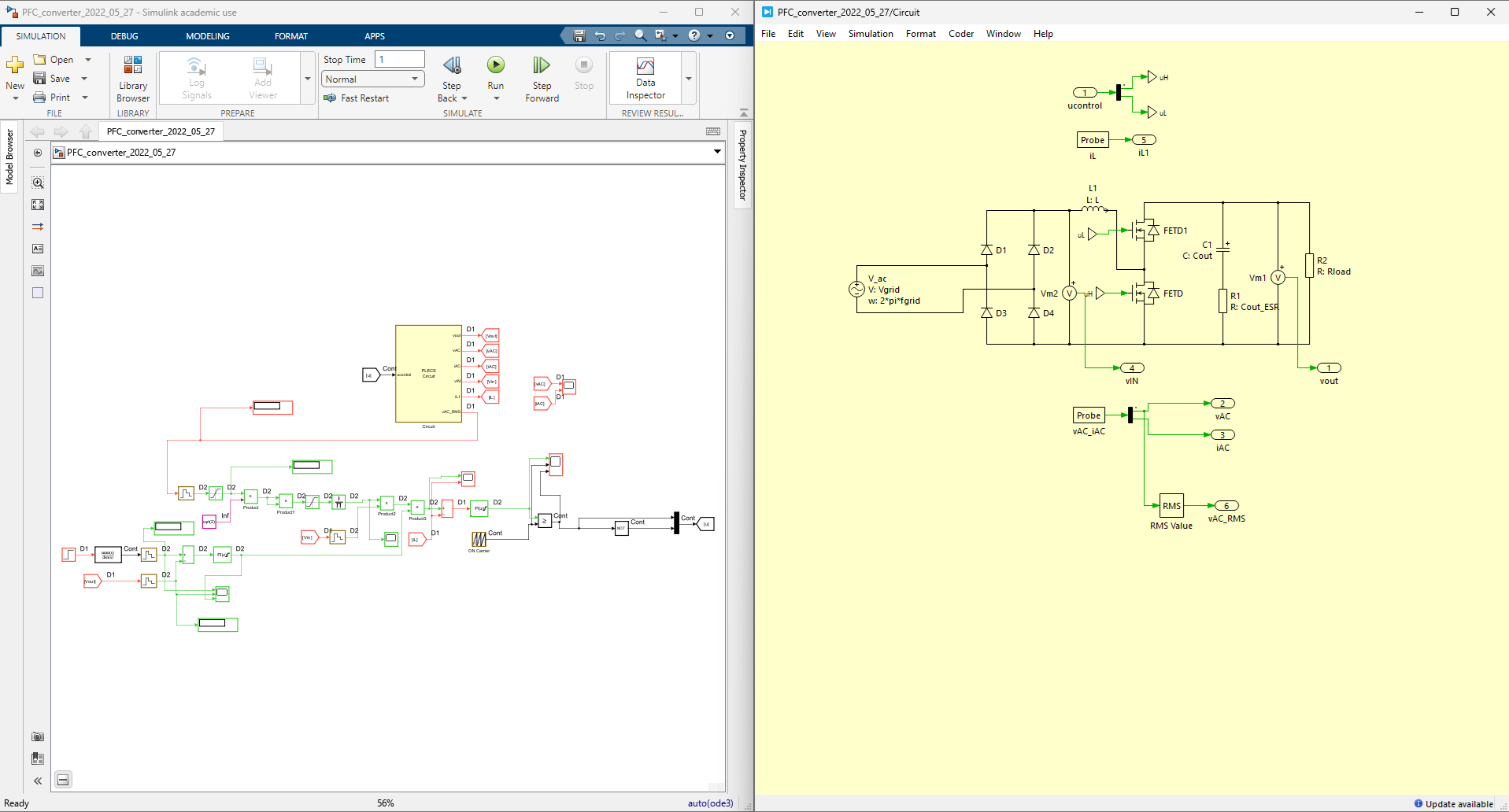Image resolution: width=1509 pixels, height=812 pixels.
Task: Click the Step Back icon
Action: point(452,65)
